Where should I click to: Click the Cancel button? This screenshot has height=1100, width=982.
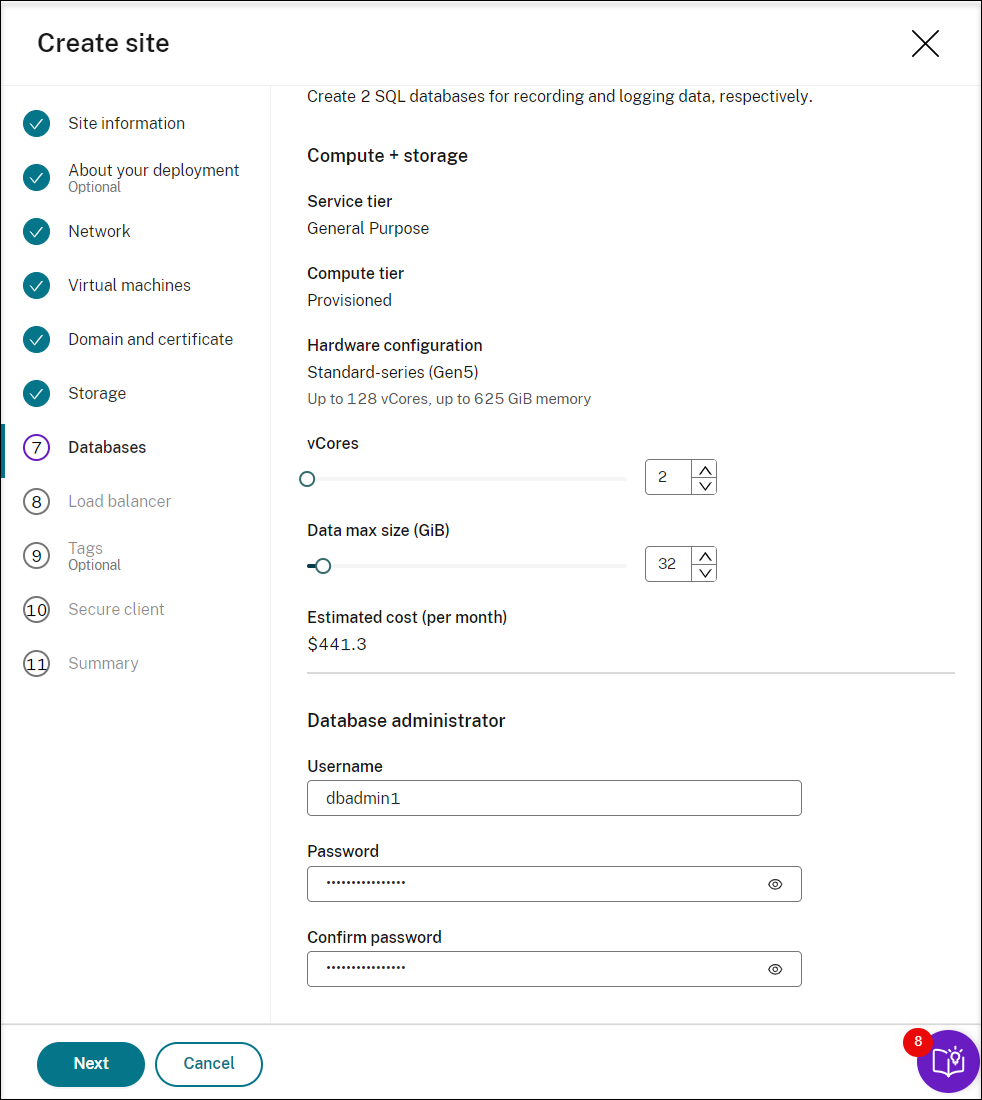click(209, 1064)
